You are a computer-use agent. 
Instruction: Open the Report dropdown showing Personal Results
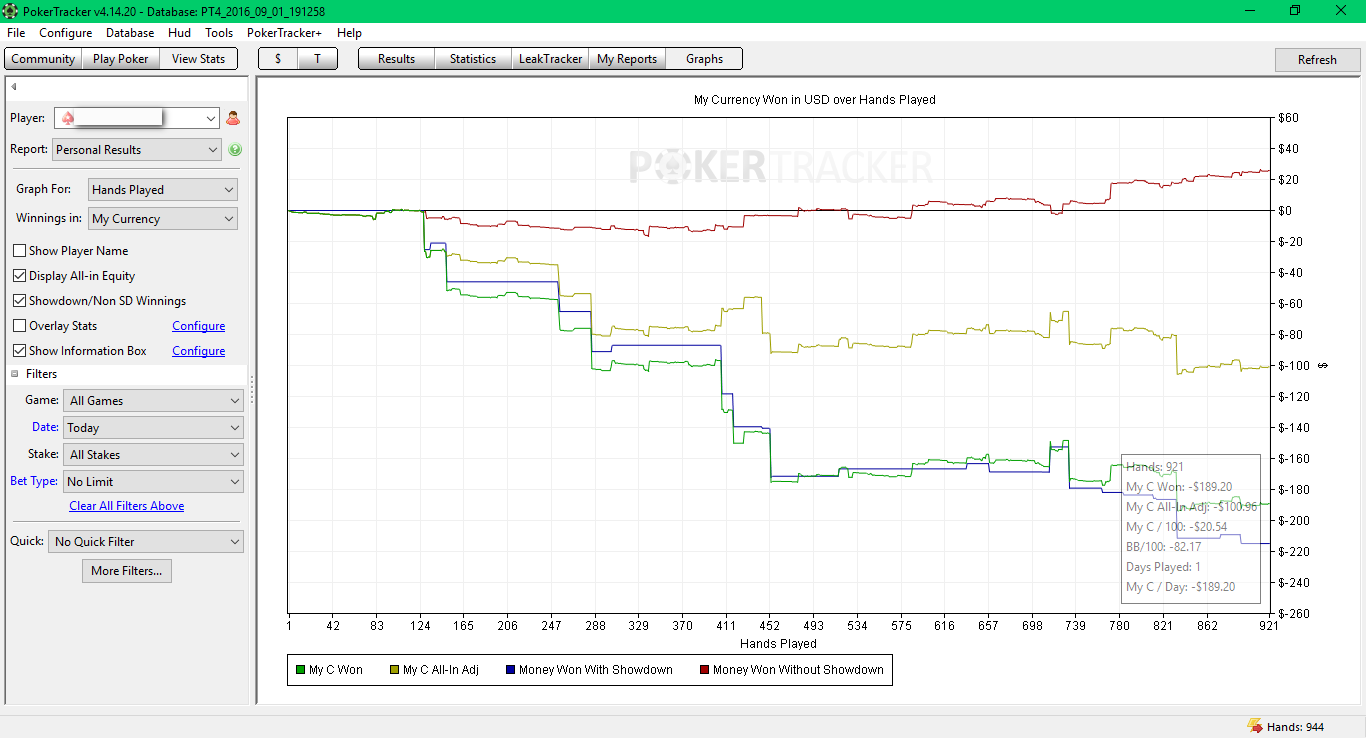(x=137, y=150)
